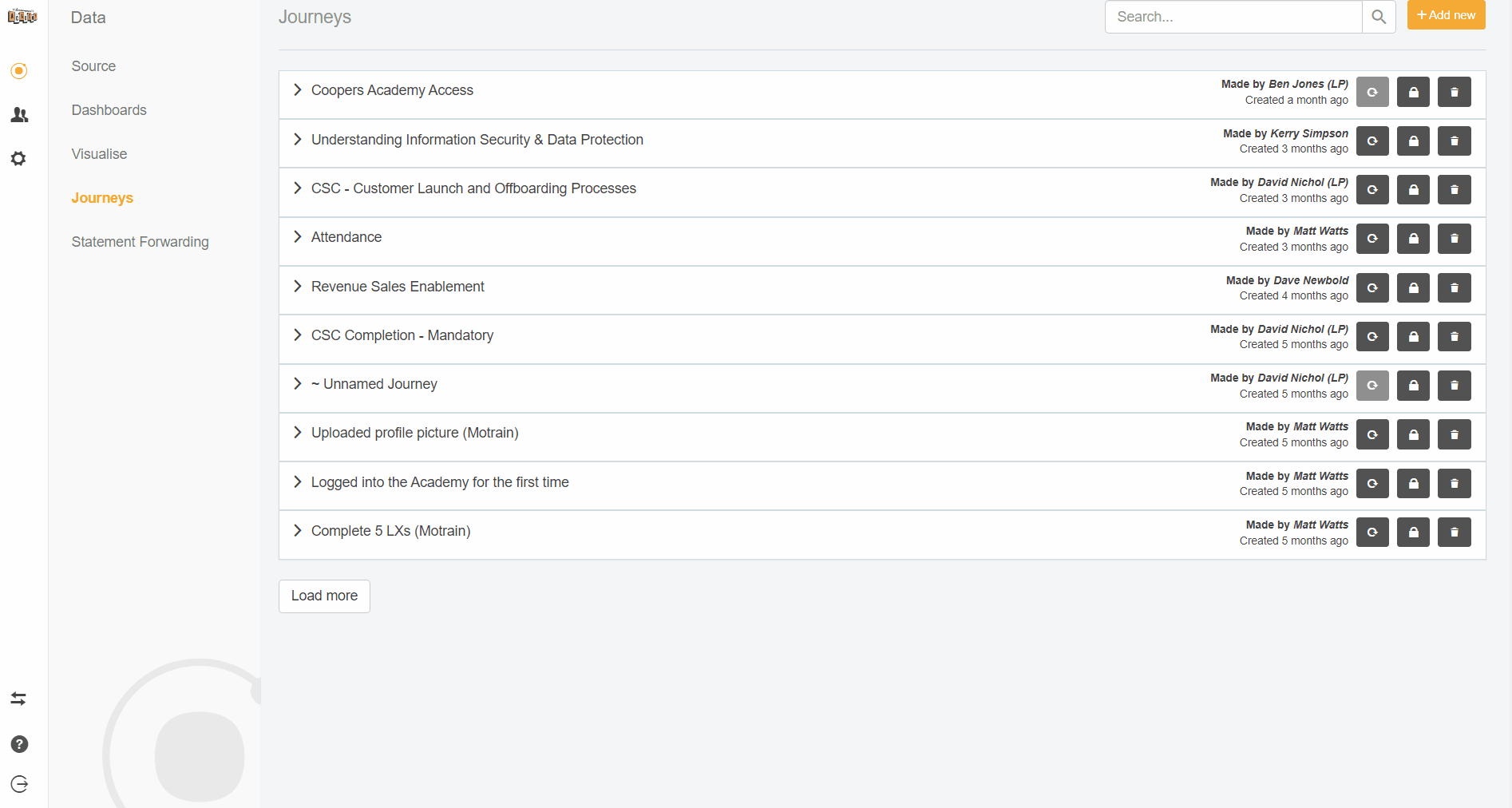The image size is (1512, 808).
Task: Open the Statement Forwarding section
Action: point(140,241)
